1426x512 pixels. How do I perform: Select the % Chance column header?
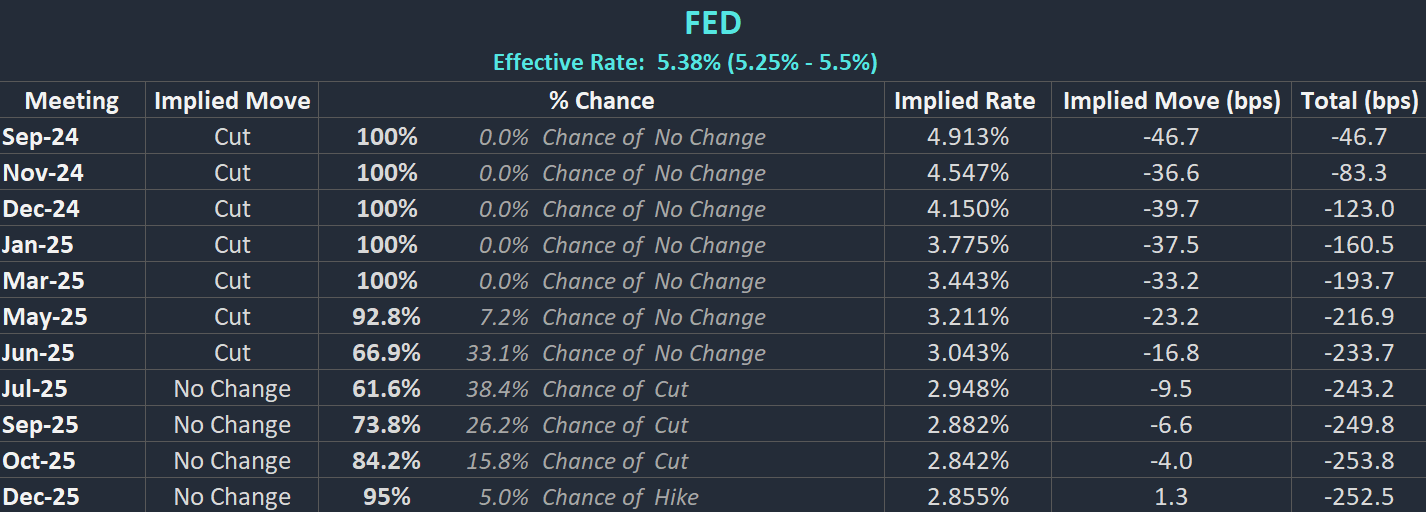[x=601, y=101]
